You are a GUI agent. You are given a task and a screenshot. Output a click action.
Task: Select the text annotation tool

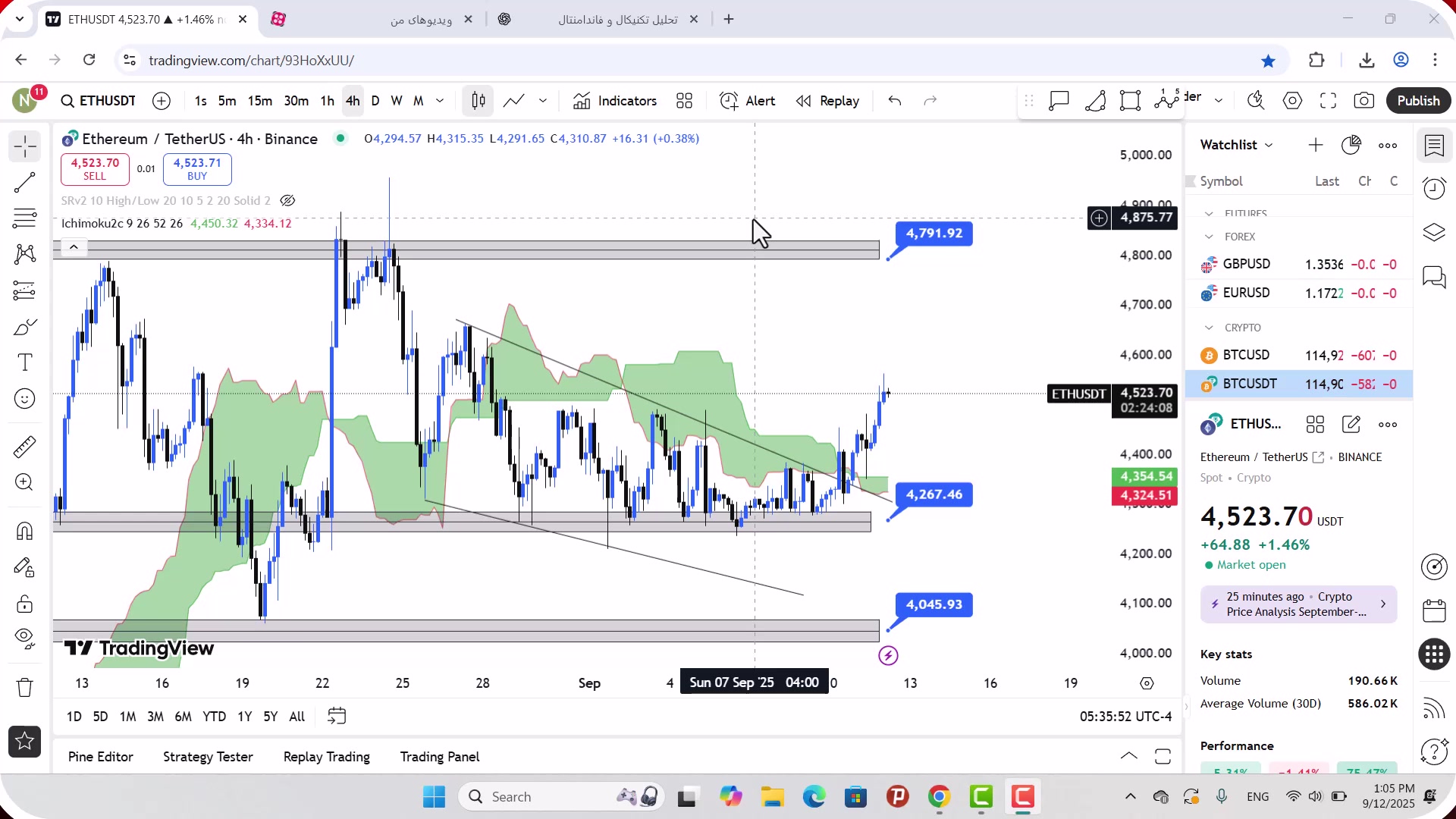coord(25,362)
